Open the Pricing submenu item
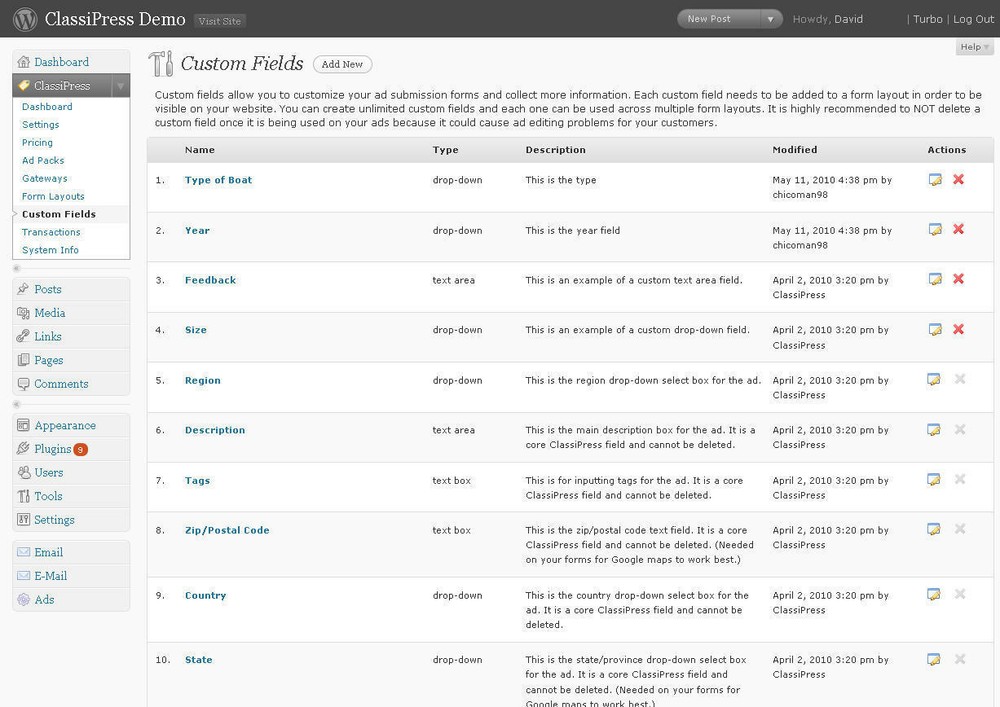The width and height of the screenshot is (1000, 707). pos(38,142)
